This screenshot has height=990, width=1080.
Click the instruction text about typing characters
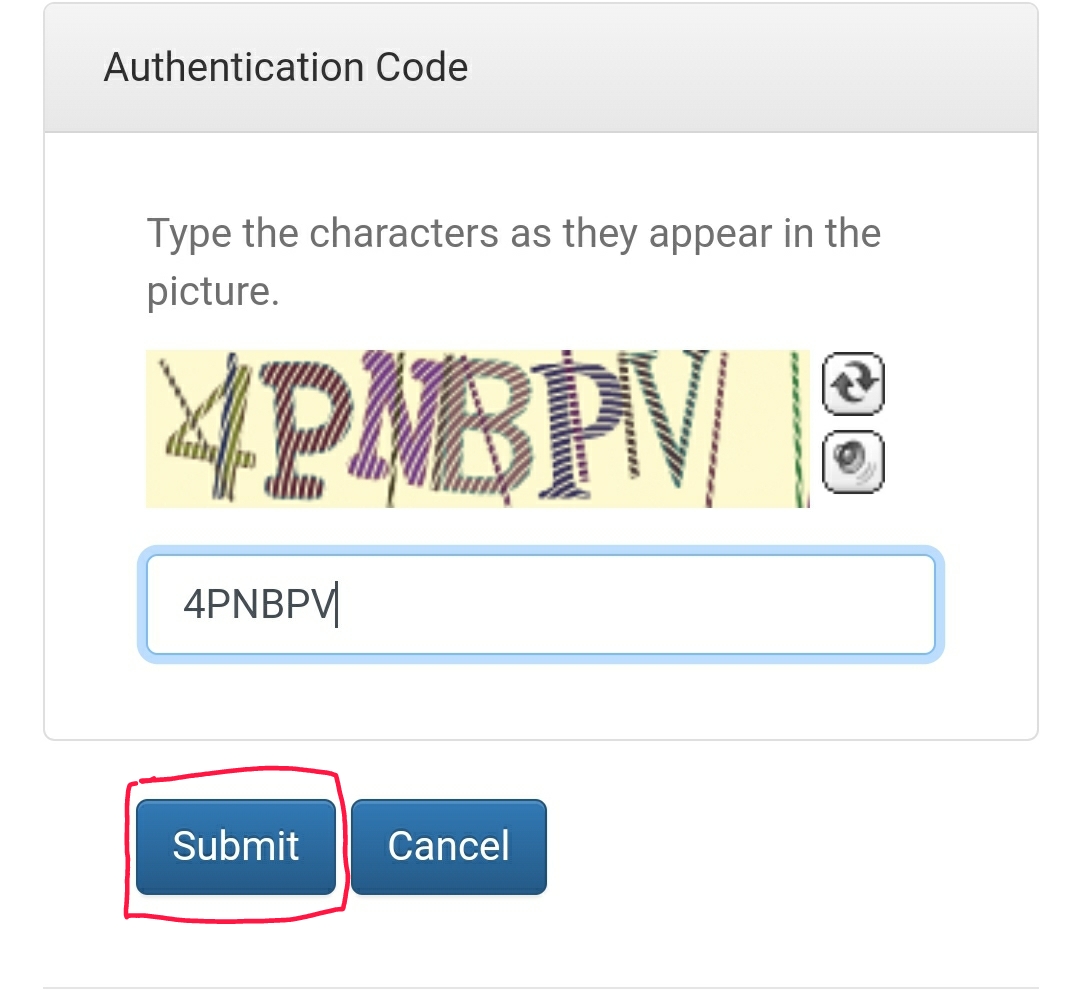(x=513, y=262)
